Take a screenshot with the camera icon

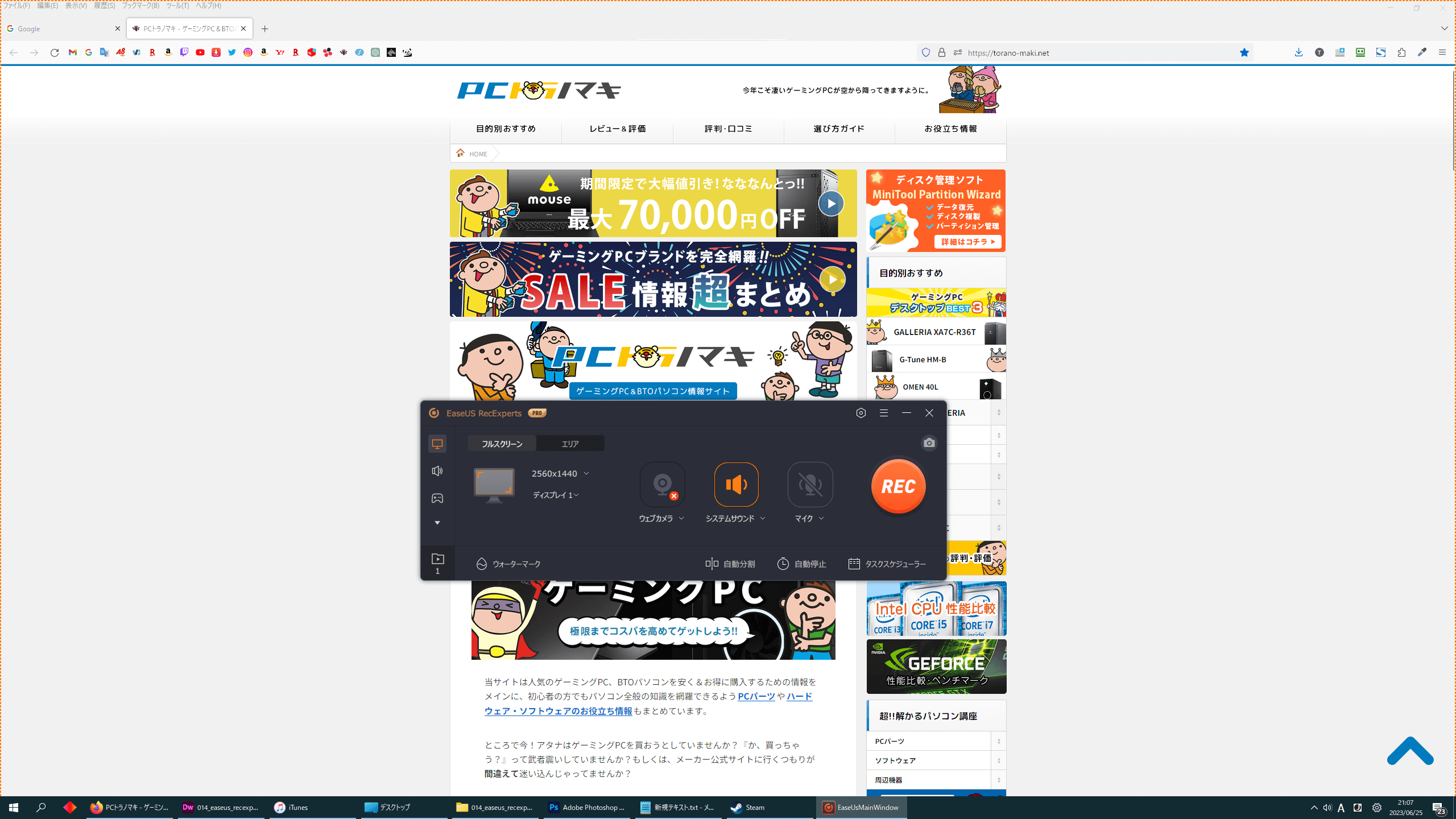pos(929,443)
